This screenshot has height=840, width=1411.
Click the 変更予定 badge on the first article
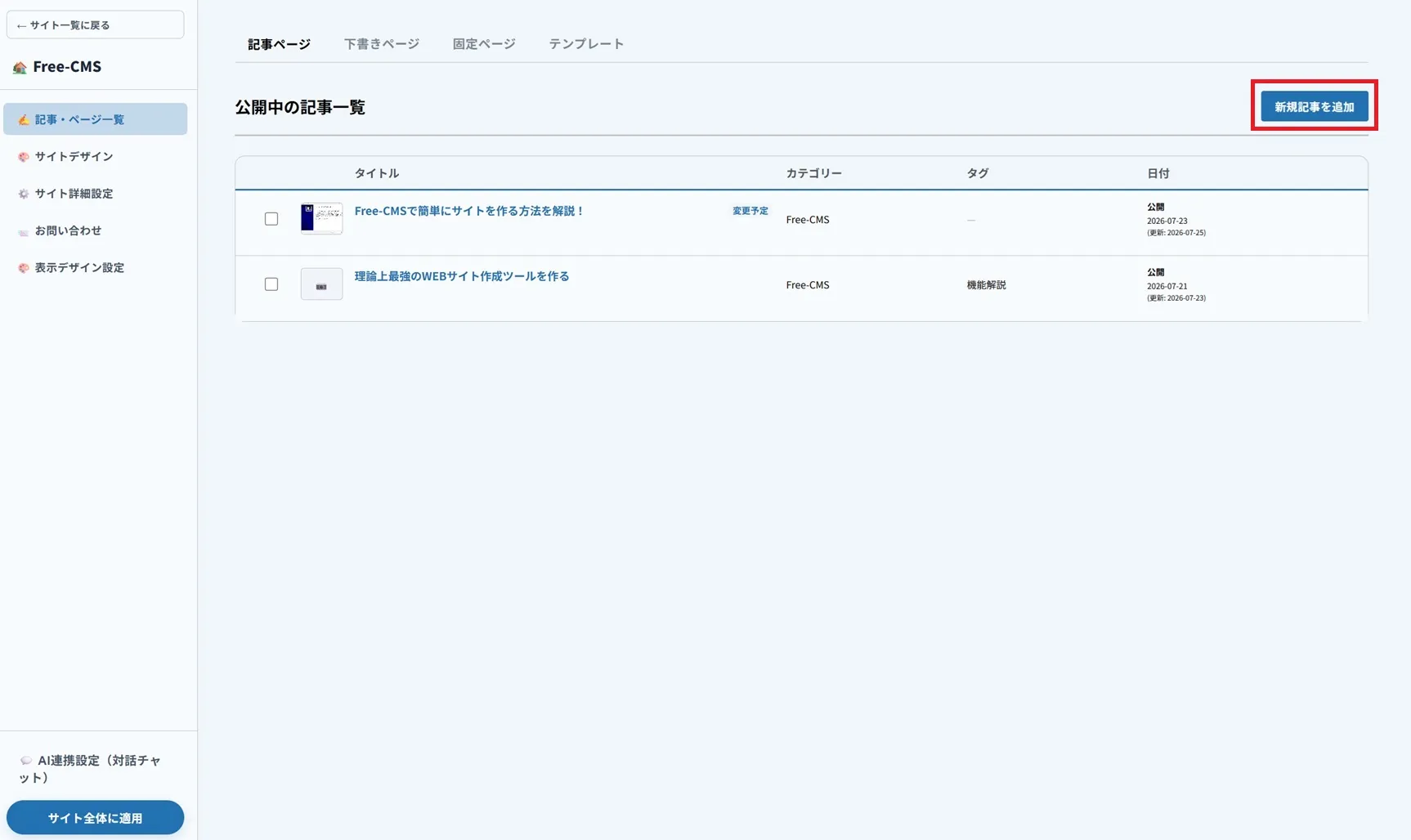click(750, 211)
